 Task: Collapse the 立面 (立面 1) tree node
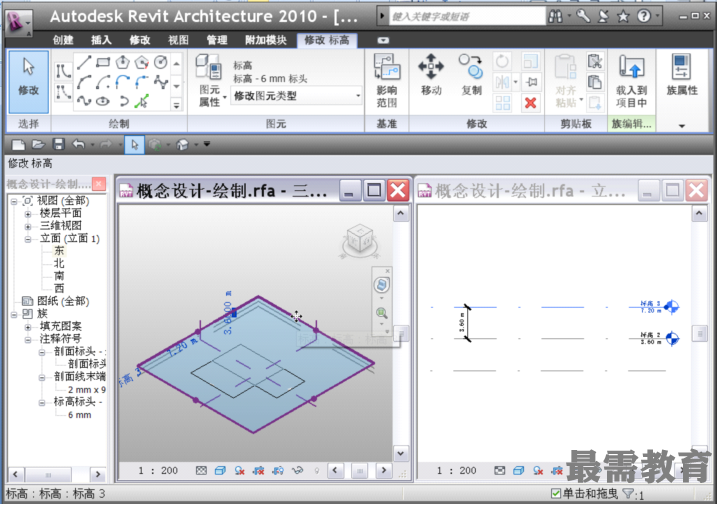(x=28, y=239)
